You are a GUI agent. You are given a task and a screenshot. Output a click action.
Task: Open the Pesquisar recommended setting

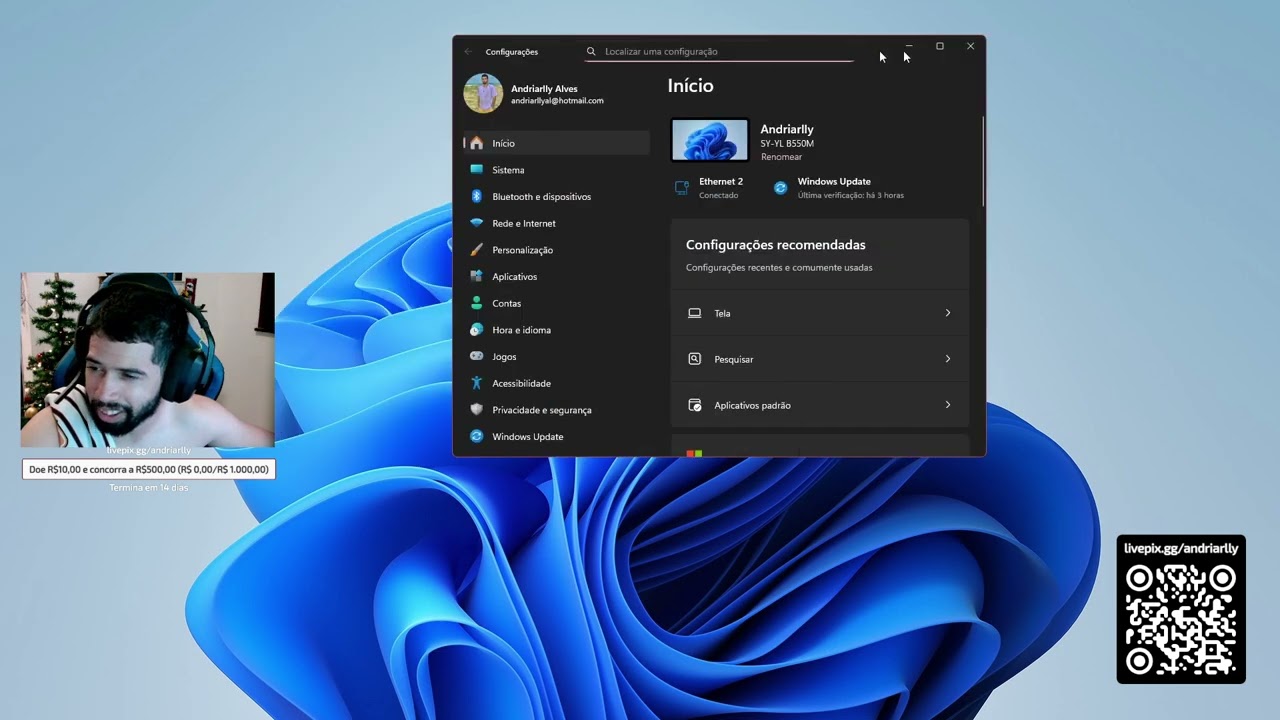pyautogui.click(x=820, y=359)
